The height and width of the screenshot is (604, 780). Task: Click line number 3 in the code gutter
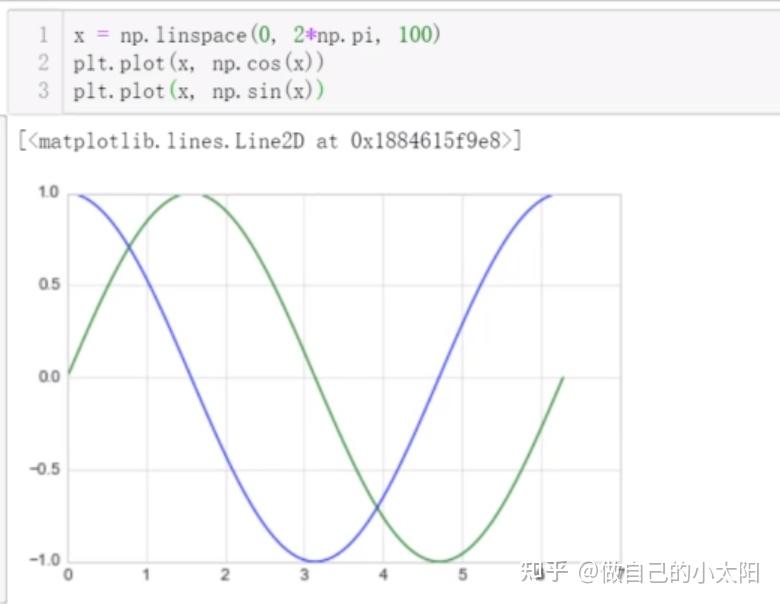(43, 91)
